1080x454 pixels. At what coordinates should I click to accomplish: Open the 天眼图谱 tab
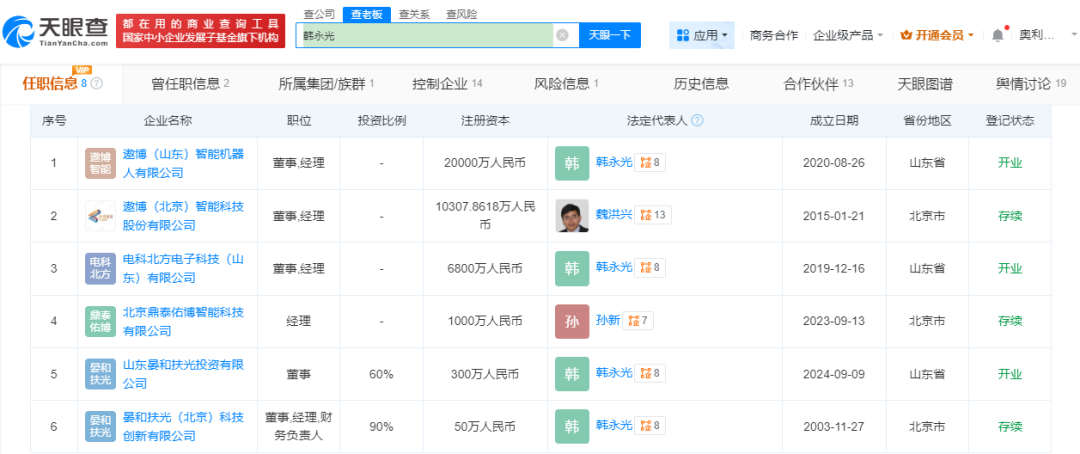(925, 84)
